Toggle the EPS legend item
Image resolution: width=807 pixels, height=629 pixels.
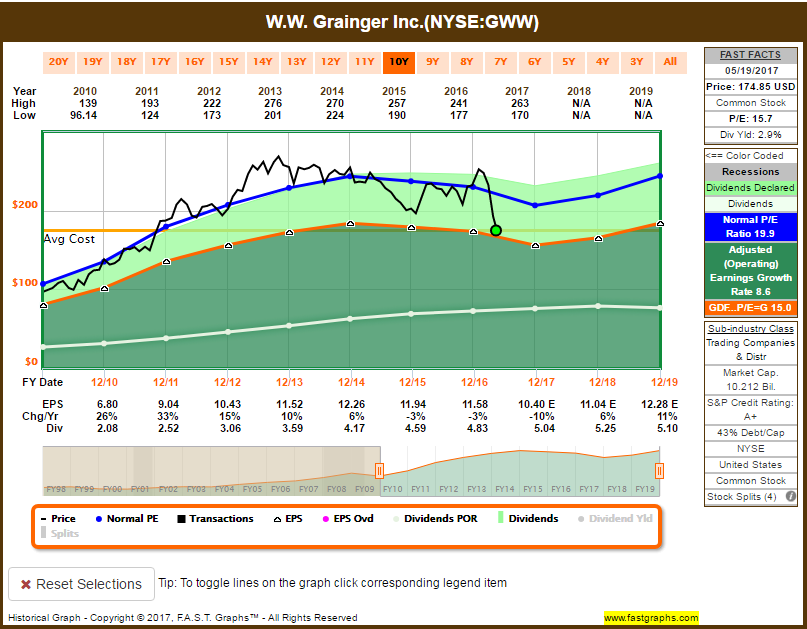288,519
